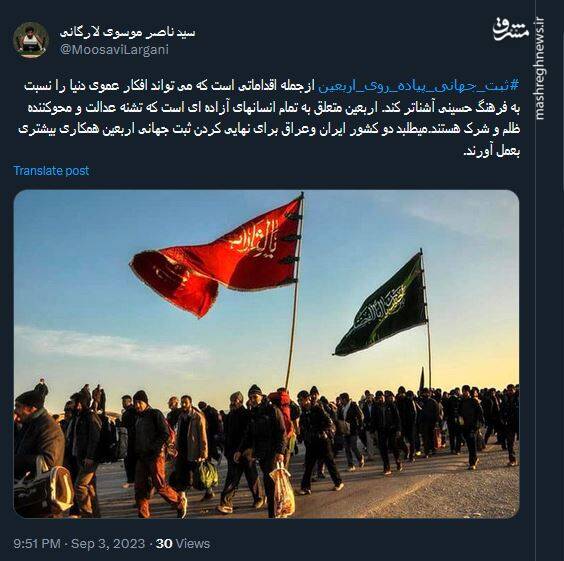Click the vertical mashreghnews.ir text
The image size is (564, 561).
point(540,68)
